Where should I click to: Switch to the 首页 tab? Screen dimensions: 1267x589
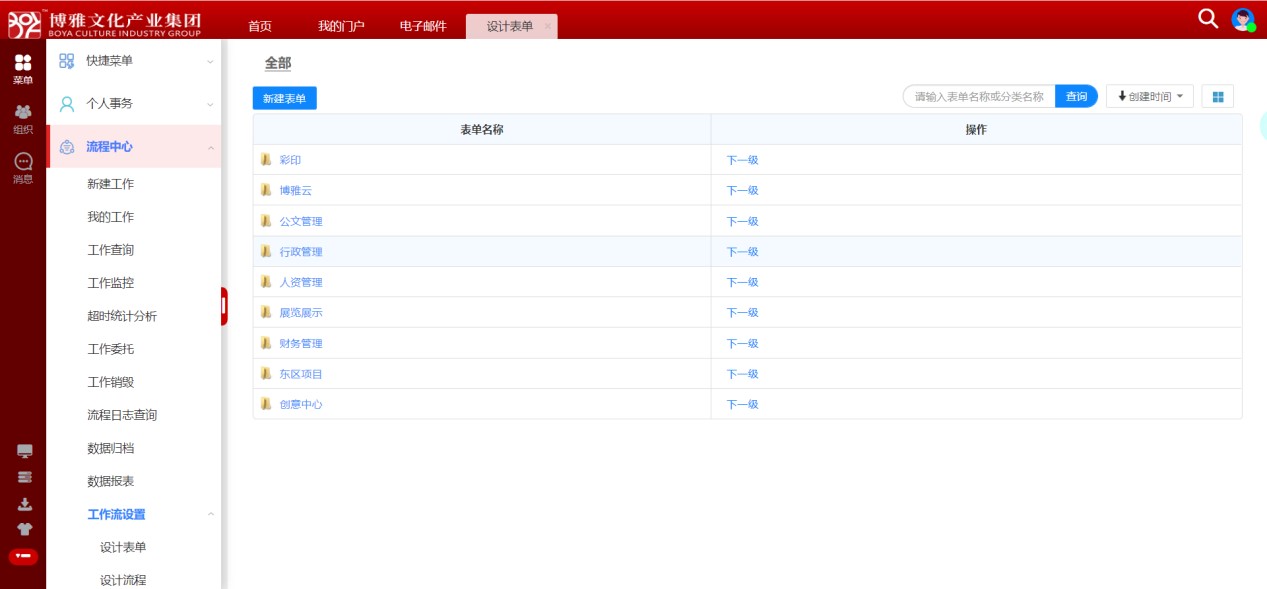click(x=259, y=26)
